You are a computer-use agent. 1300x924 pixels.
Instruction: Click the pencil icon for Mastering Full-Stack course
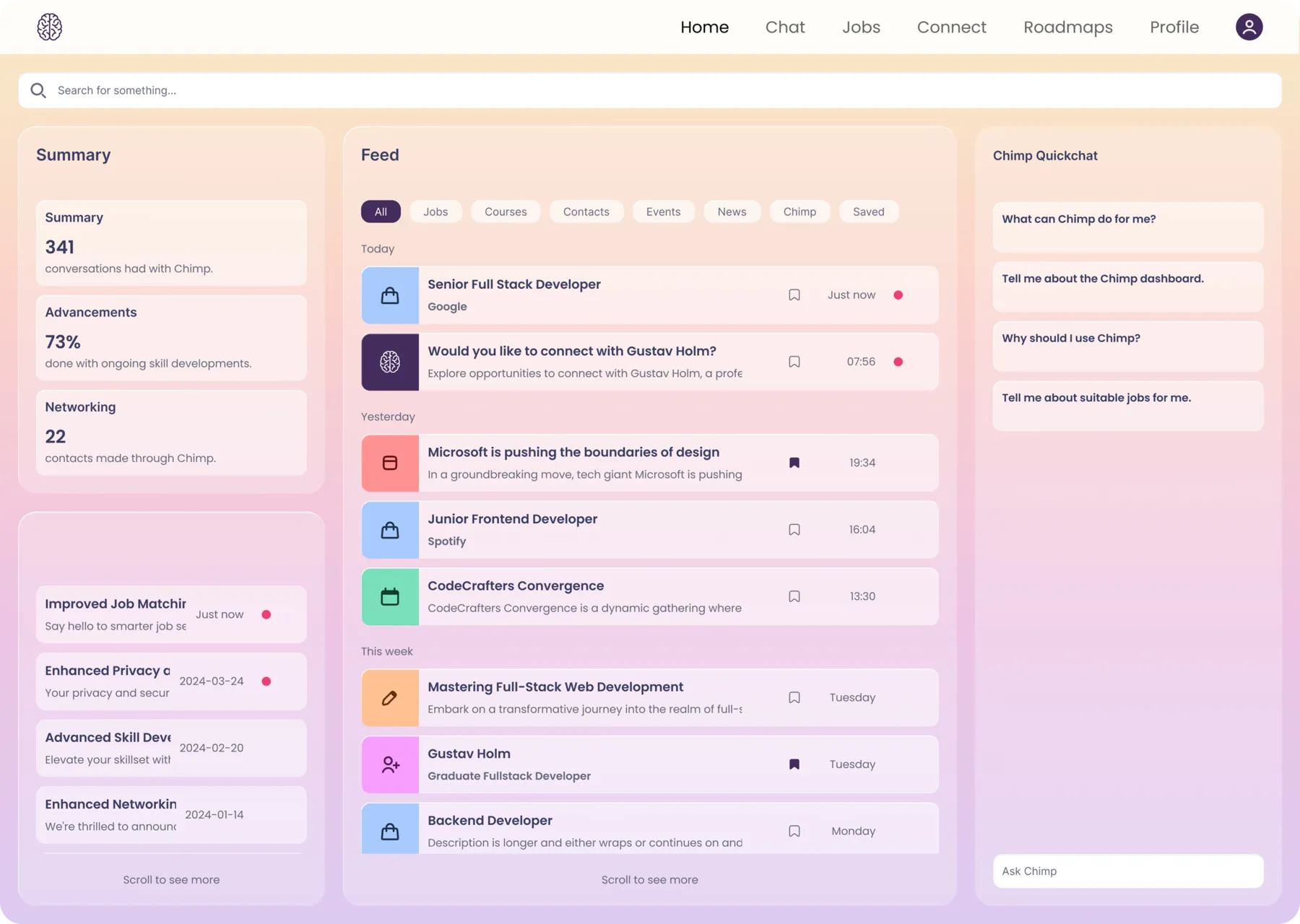click(x=390, y=697)
